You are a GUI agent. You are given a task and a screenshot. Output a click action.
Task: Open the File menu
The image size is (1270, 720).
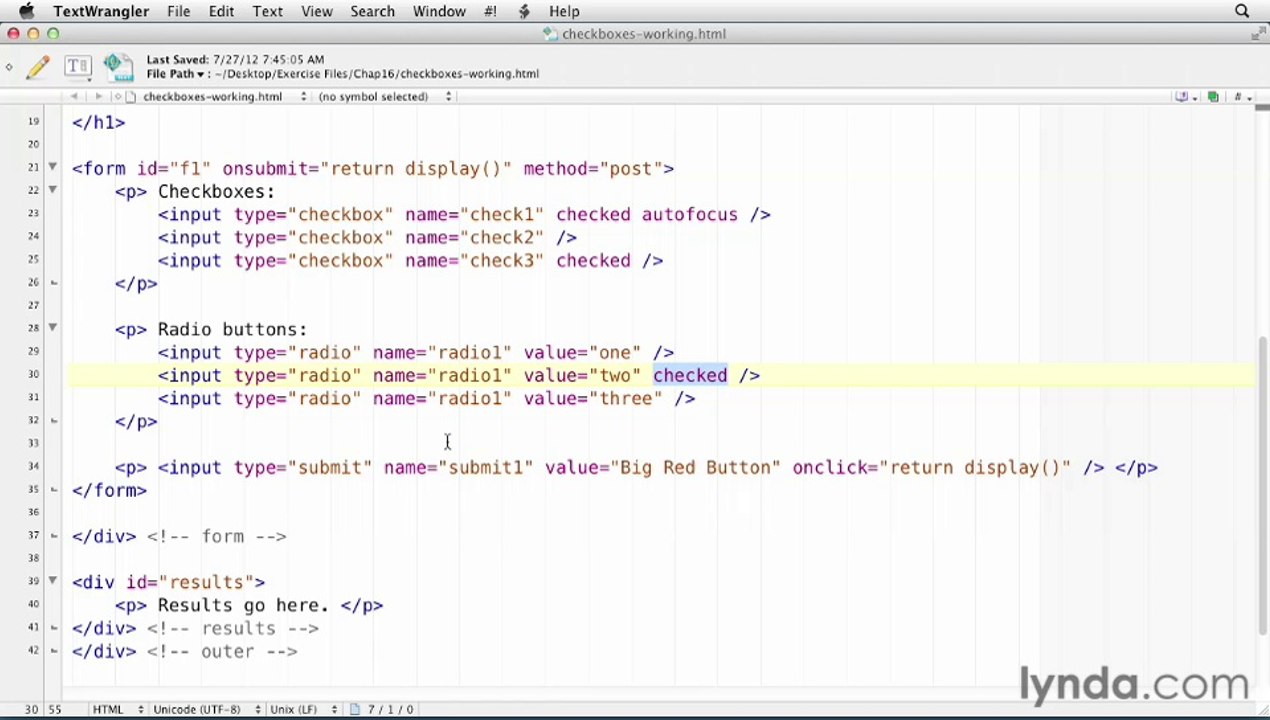coord(179,11)
